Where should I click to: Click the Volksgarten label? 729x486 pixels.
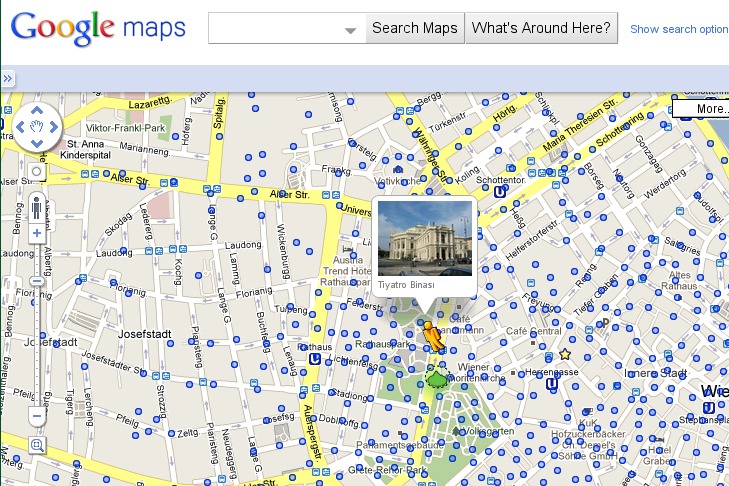click(489, 432)
